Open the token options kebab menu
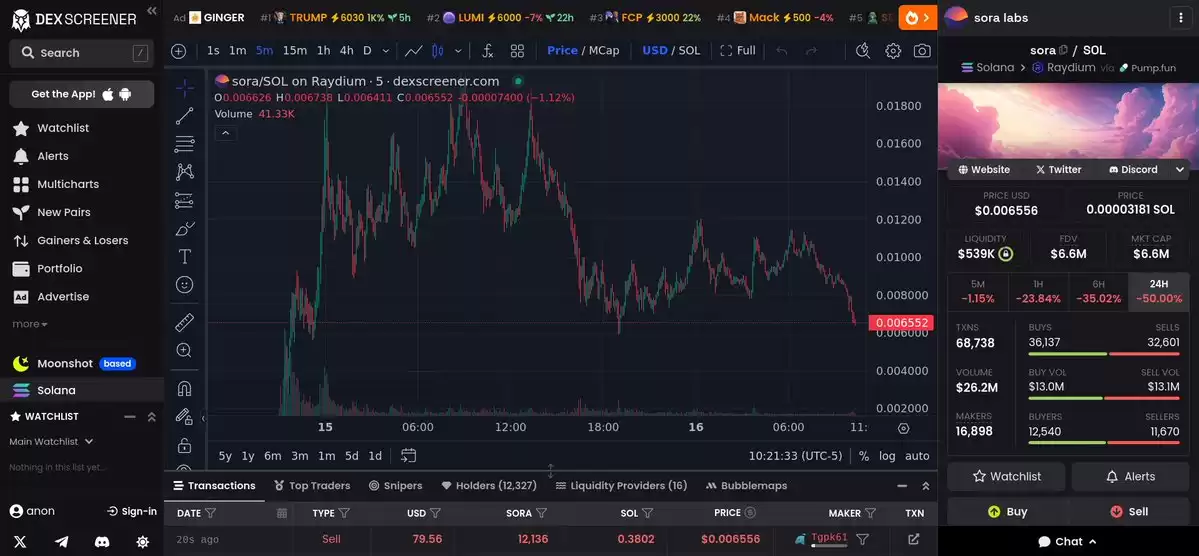The width and height of the screenshot is (1199, 556). 1181,18
